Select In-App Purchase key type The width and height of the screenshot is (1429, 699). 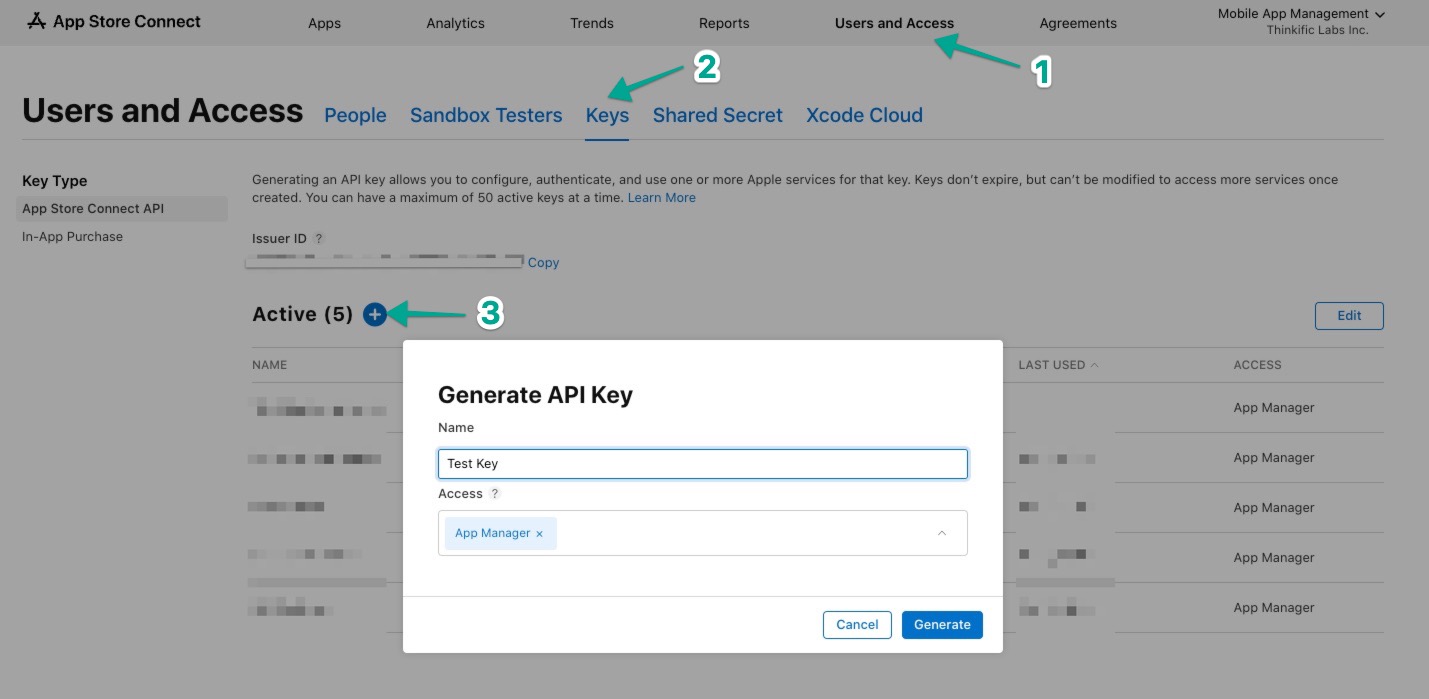(x=73, y=237)
